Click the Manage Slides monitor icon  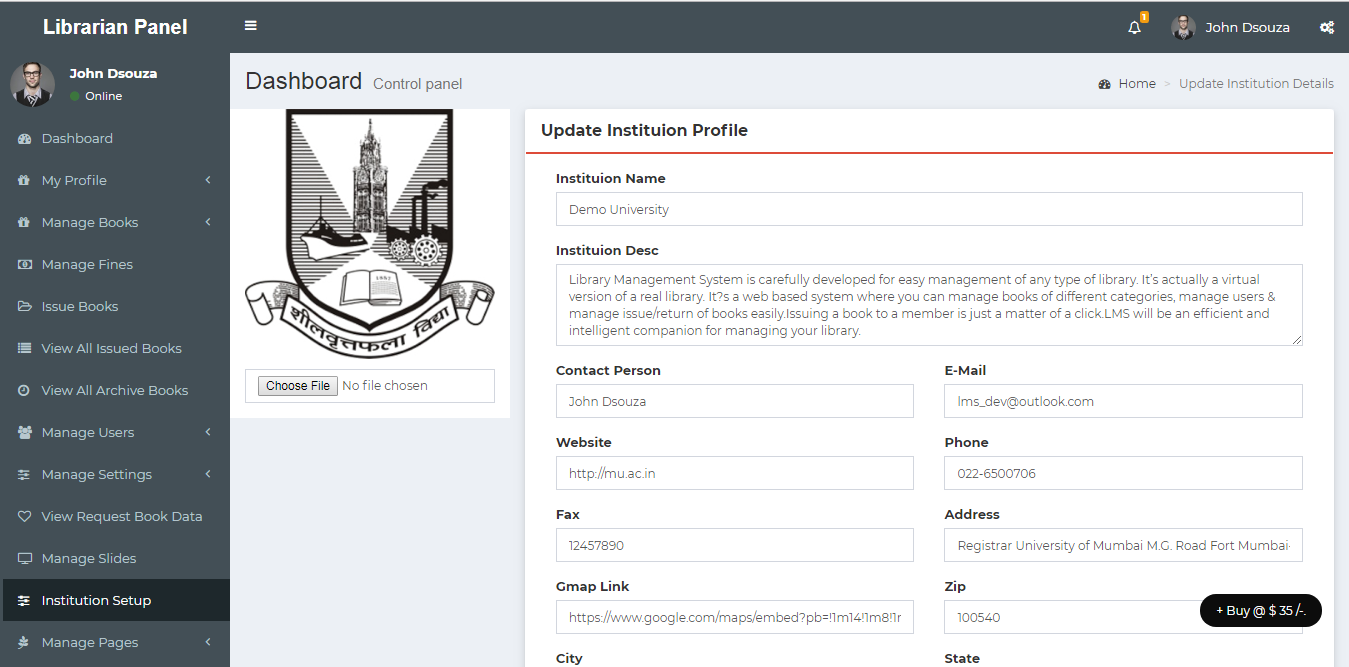tap(25, 559)
